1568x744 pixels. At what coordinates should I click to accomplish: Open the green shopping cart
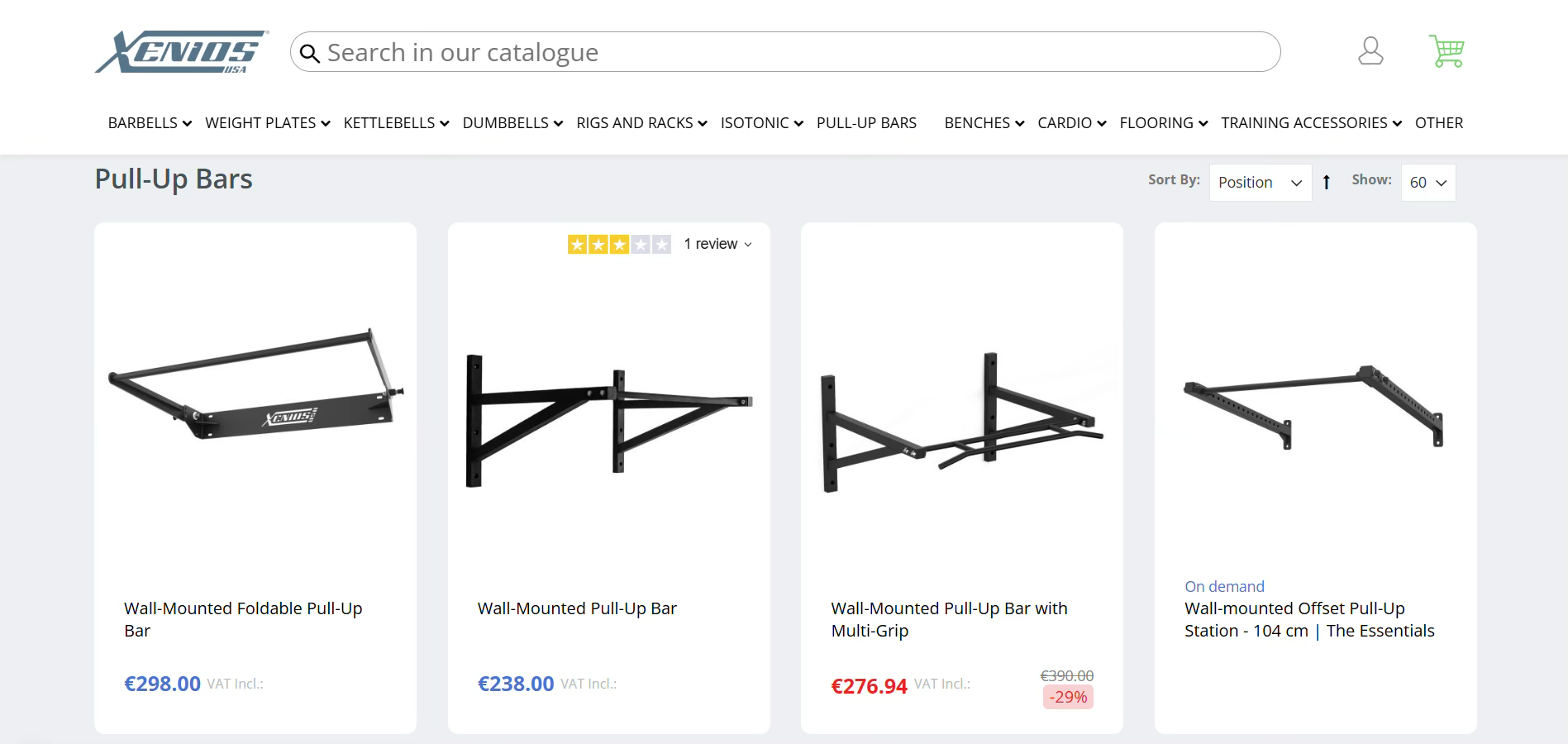click(x=1446, y=51)
